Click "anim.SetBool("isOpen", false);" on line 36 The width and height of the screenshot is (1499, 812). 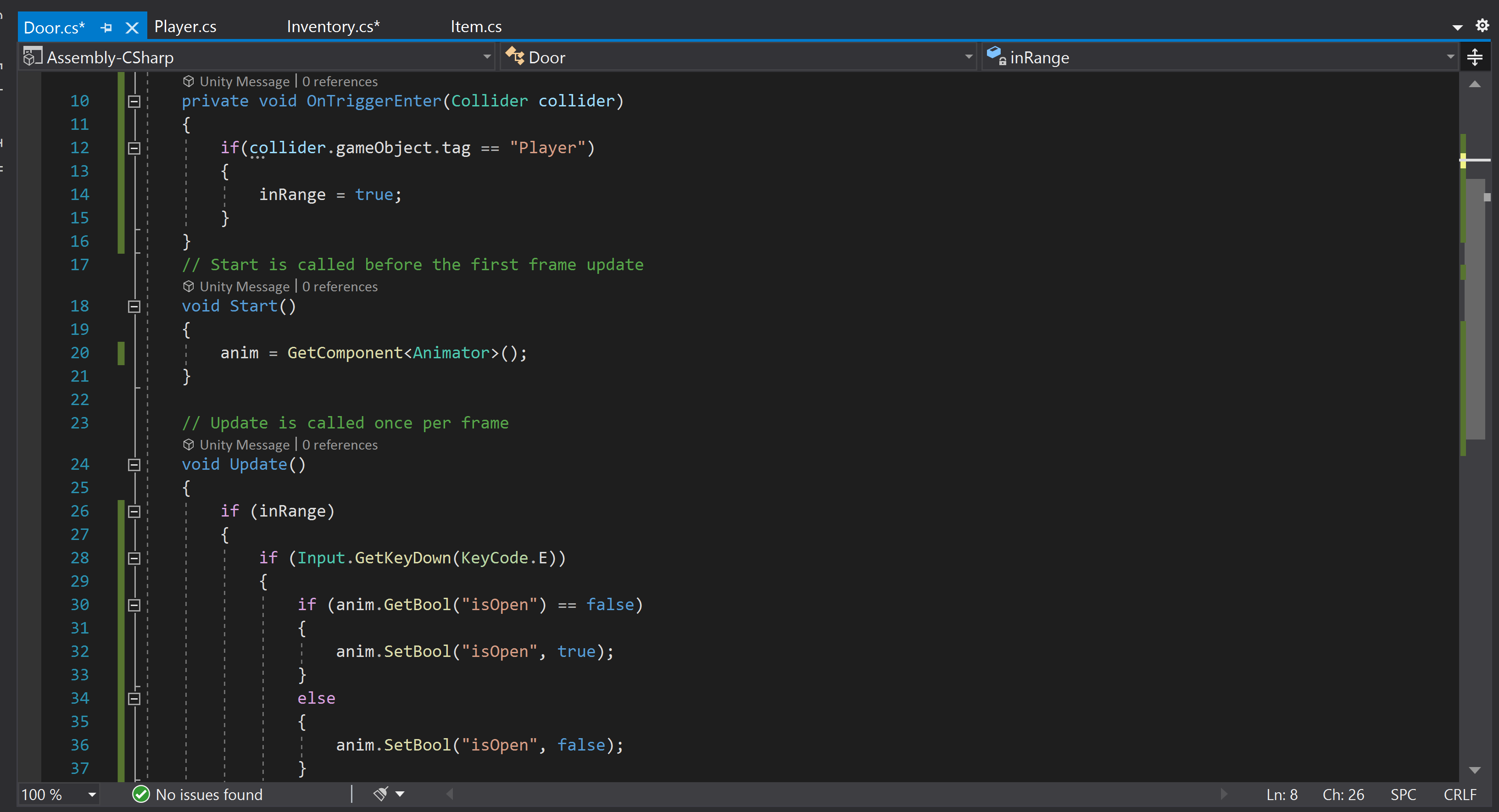coord(479,745)
